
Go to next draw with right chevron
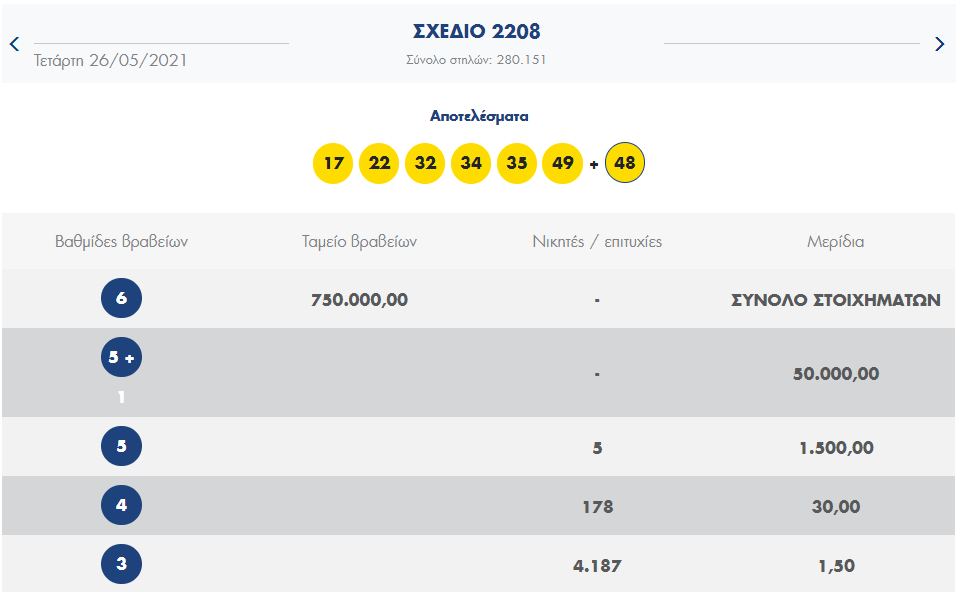tap(939, 44)
